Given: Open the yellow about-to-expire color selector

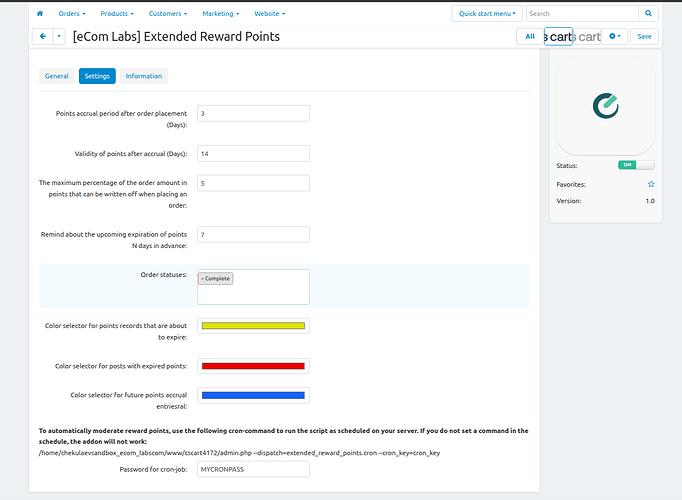Looking at the screenshot, I should [253, 326].
